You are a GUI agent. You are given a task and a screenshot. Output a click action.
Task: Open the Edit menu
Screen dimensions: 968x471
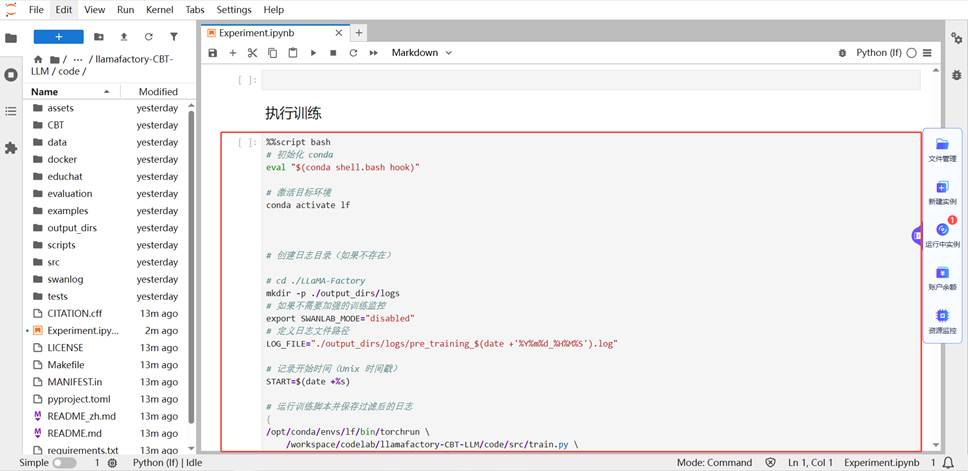tap(64, 10)
